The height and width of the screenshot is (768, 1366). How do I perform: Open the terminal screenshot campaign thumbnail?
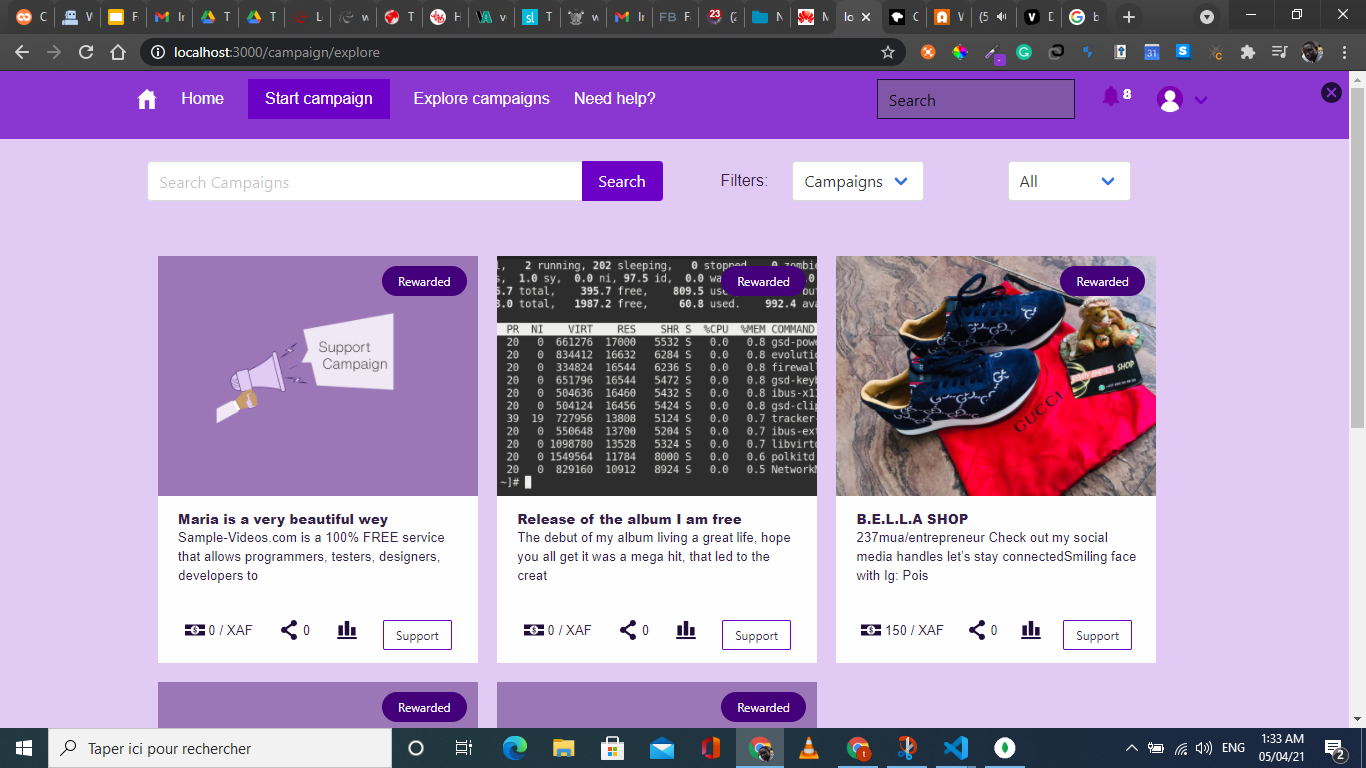tap(657, 376)
